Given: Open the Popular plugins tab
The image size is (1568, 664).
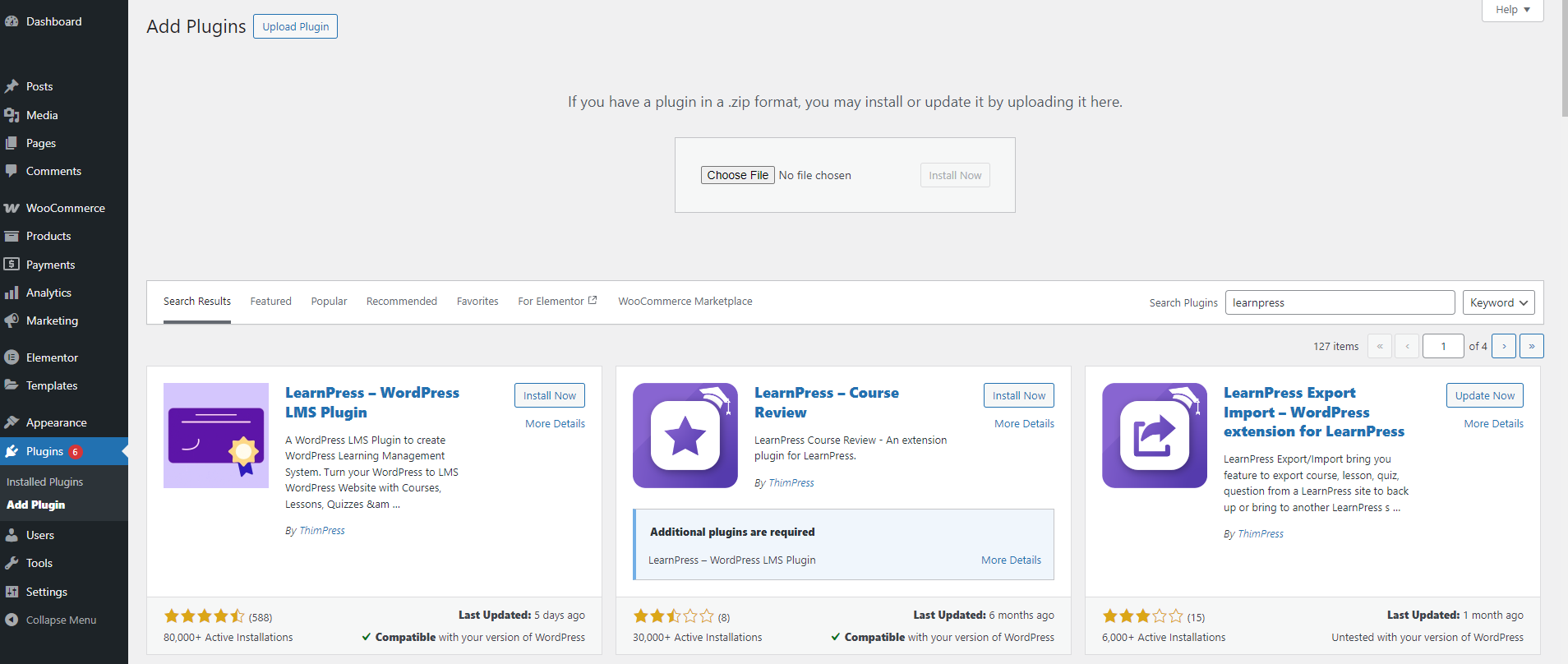Looking at the screenshot, I should pyautogui.click(x=329, y=302).
